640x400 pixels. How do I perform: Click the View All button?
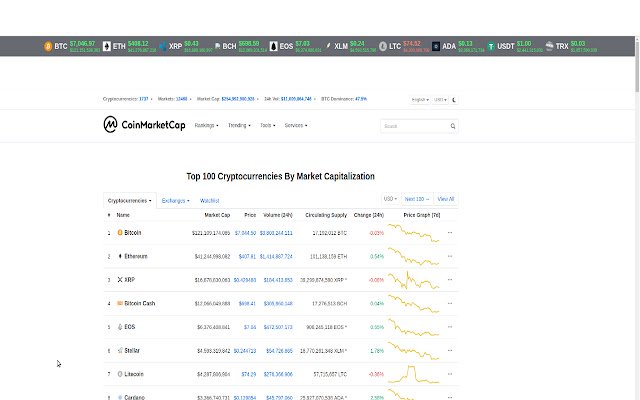(x=446, y=199)
